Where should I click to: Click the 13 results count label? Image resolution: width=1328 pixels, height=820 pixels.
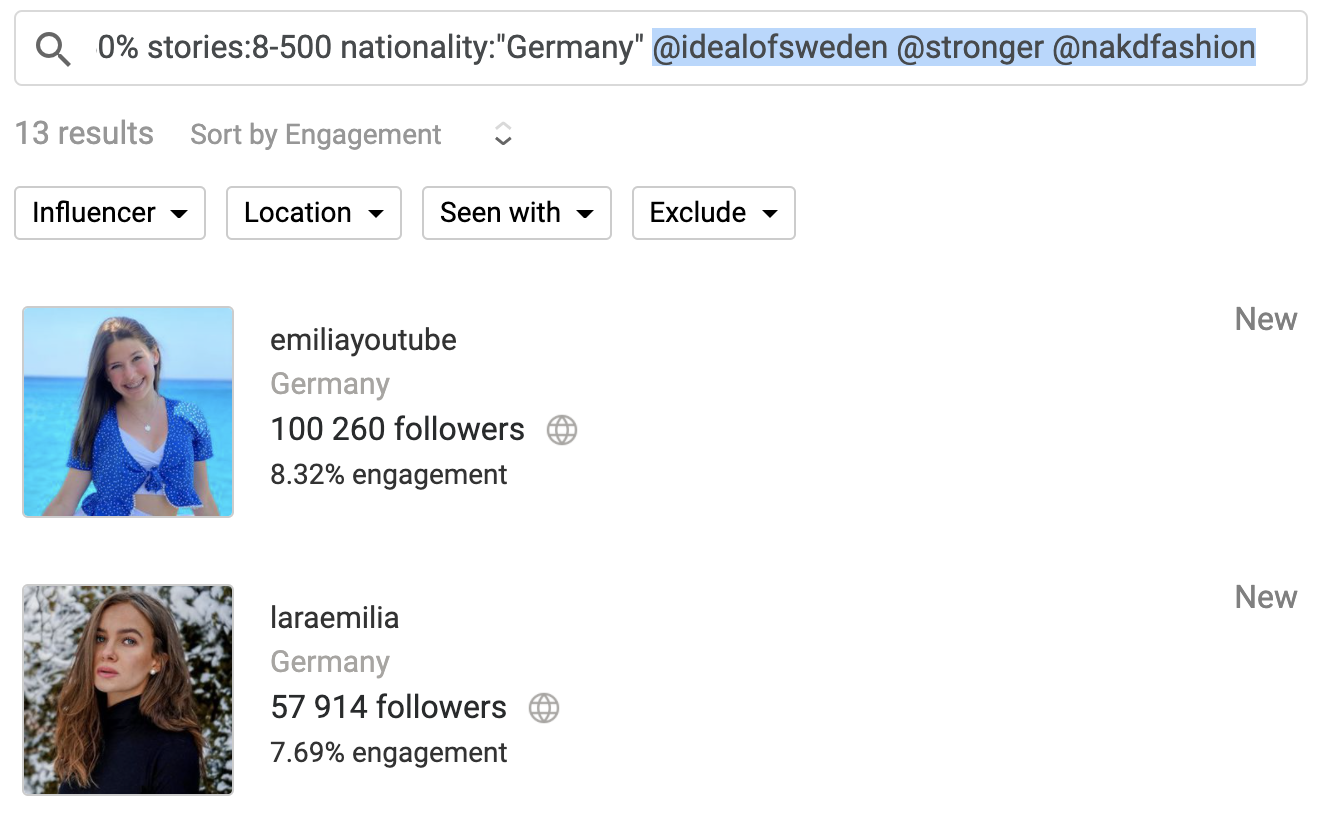(x=84, y=134)
